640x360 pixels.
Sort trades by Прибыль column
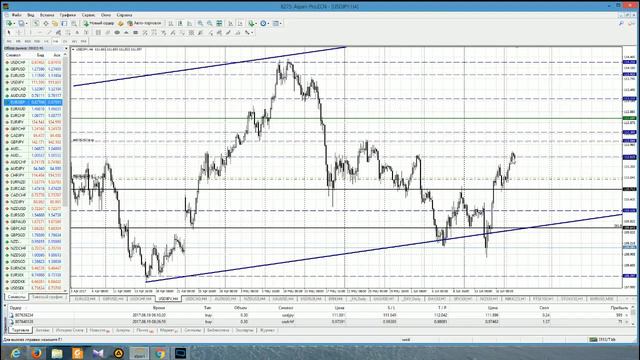click(619, 308)
